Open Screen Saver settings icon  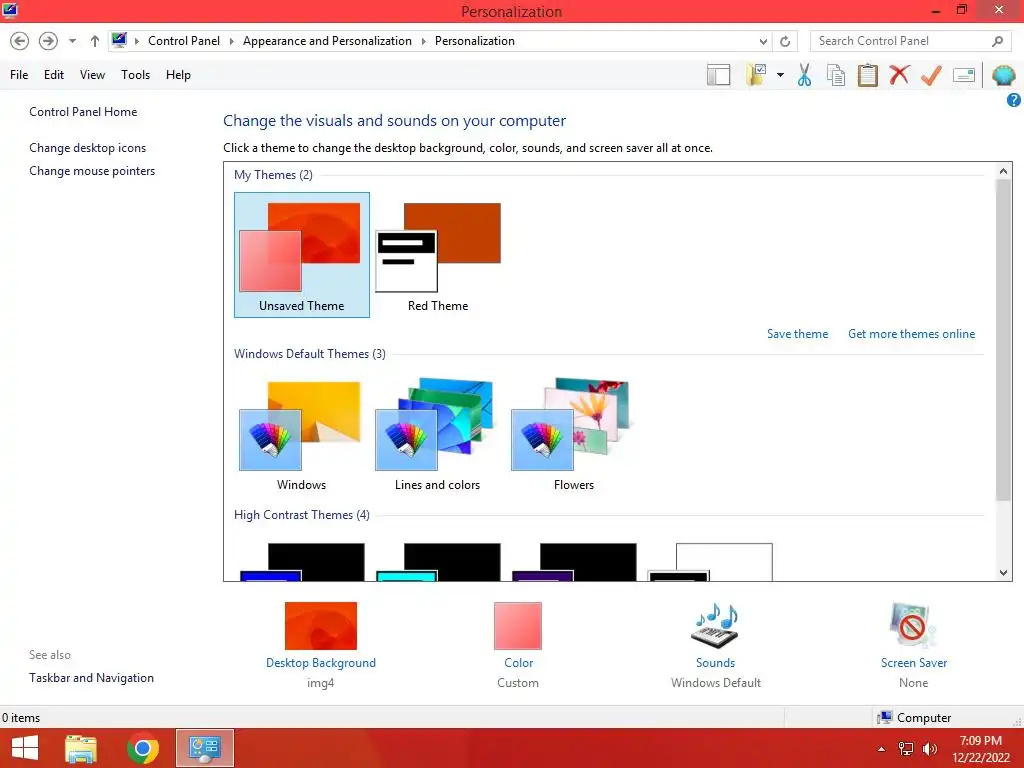click(x=913, y=626)
